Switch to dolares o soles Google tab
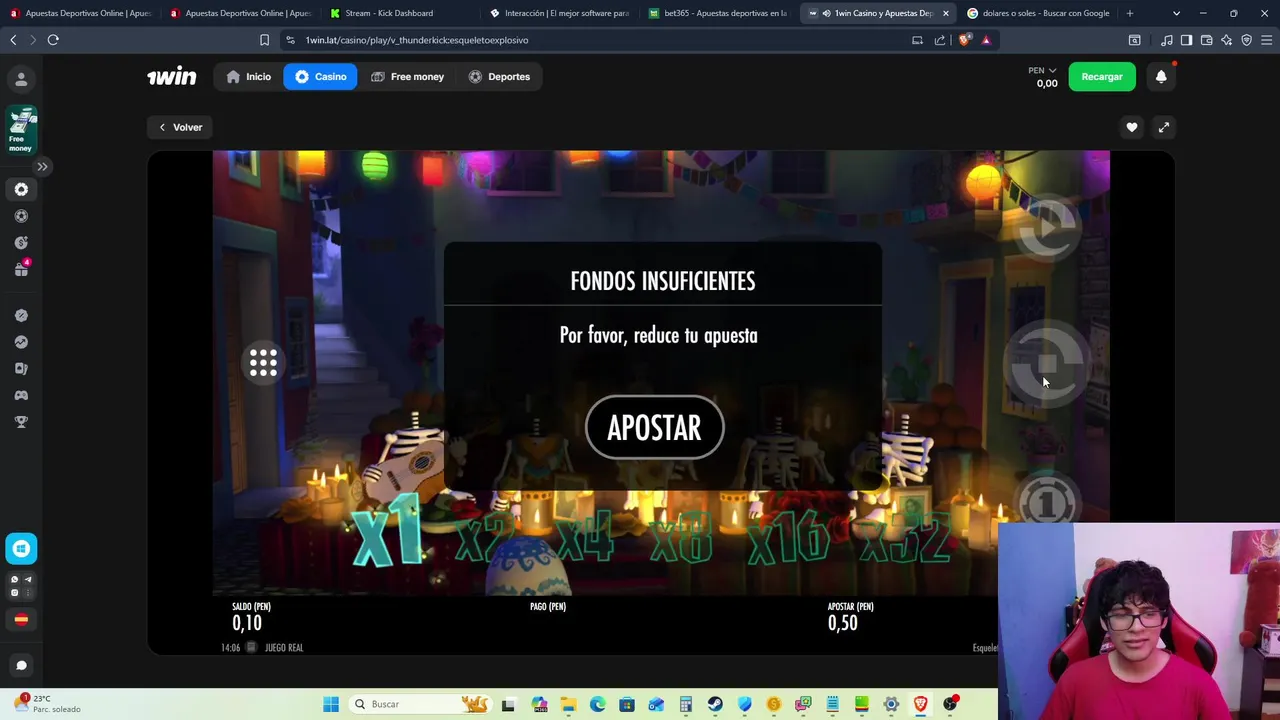1280x720 pixels. (1038, 13)
